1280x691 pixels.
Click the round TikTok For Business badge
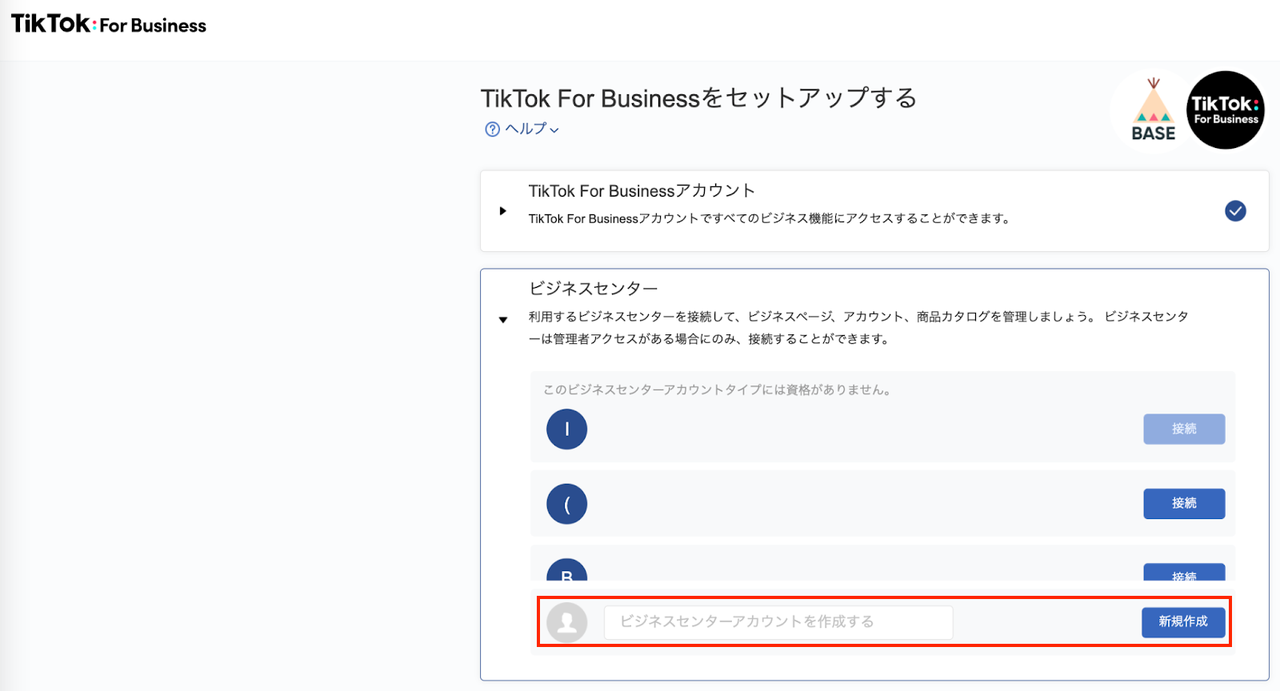click(x=1225, y=110)
